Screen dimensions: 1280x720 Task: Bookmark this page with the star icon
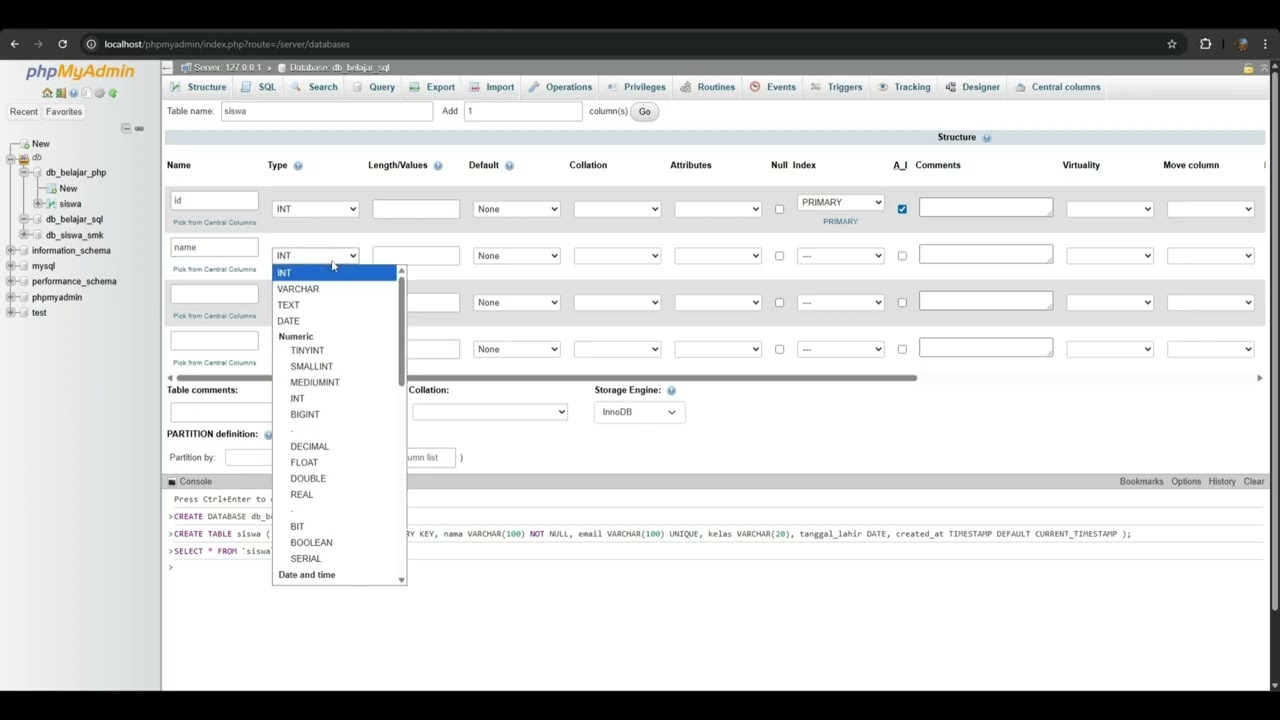1172,44
